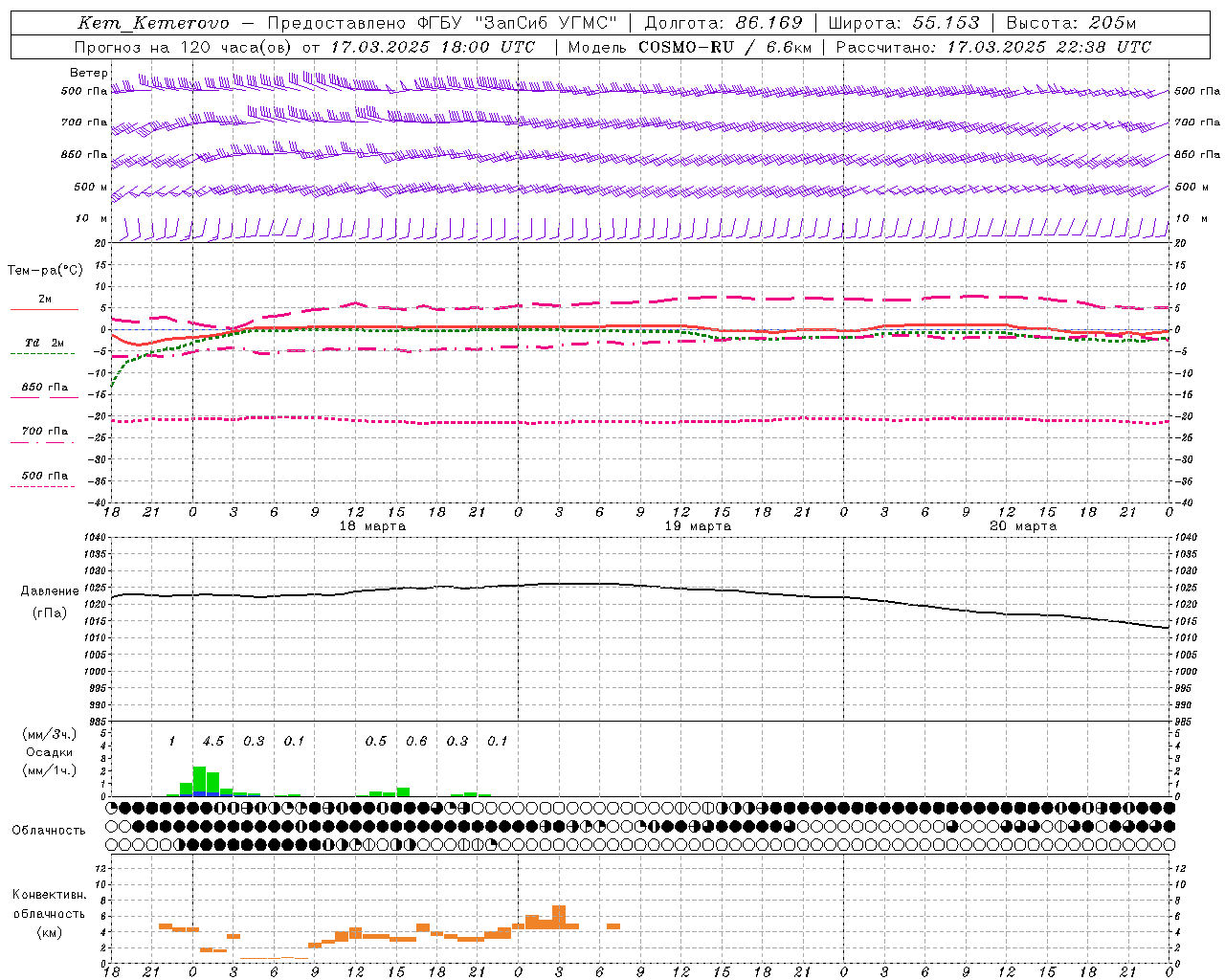Click the tallest orange convective cloud bar
Image resolution: width=1225 pixels, height=980 pixels.
[559, 917]
